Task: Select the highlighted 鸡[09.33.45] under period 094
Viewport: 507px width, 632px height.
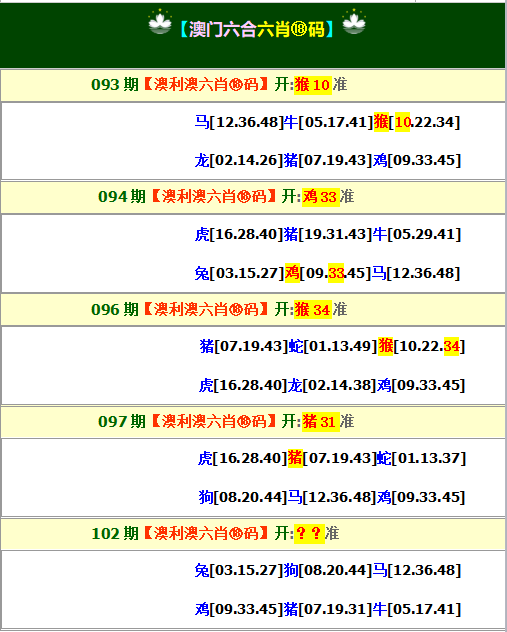Action: click(x=328, y=273)
